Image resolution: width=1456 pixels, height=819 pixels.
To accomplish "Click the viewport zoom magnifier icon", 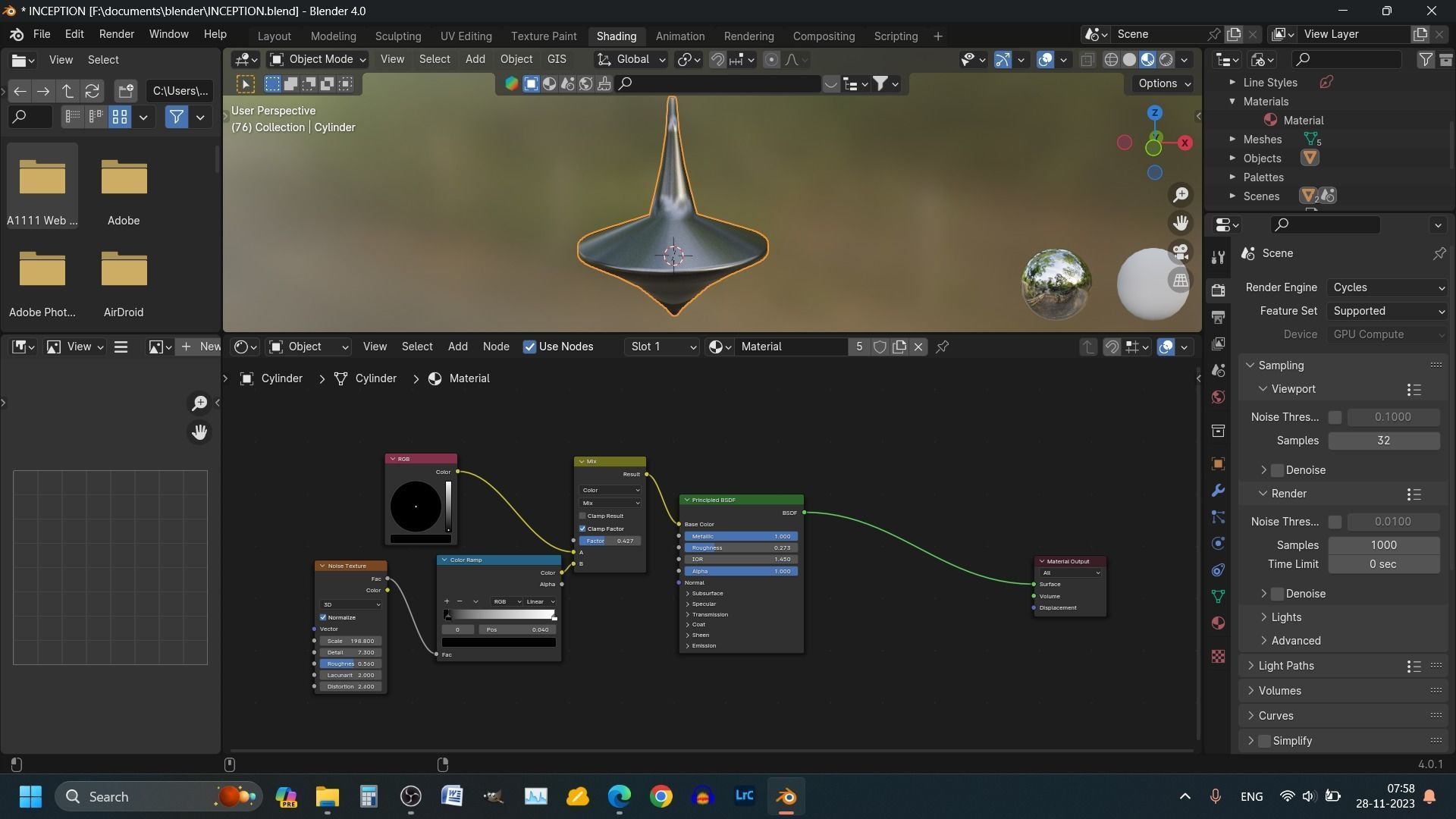I will coord(1181,195).
